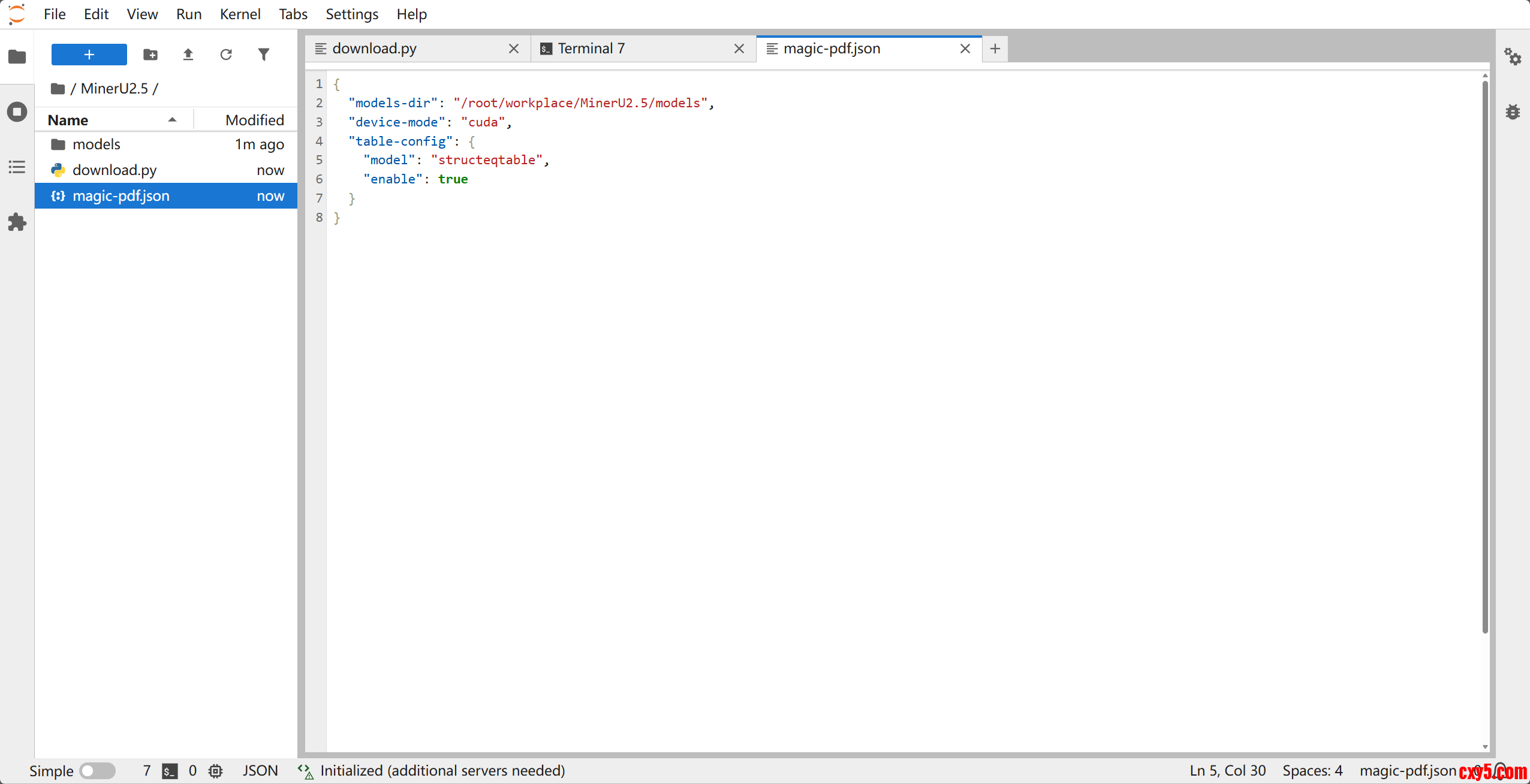This screenshot has height=784, width=1530.
Task: Toggle Simple interface mode switch
Action: (x=98, y=770)
